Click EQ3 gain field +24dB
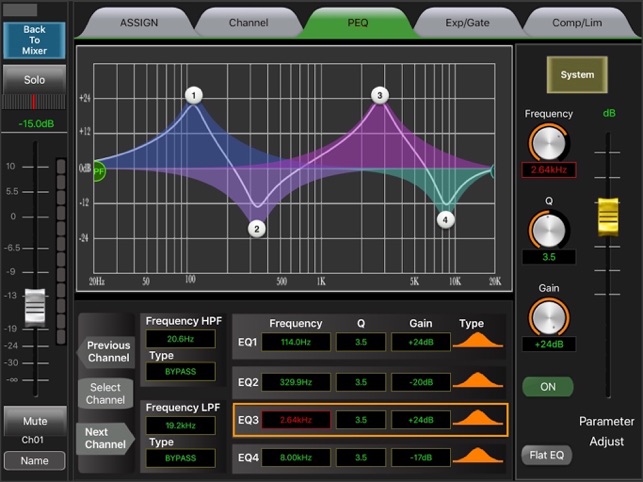643x482 pixels. click(421, 420)
